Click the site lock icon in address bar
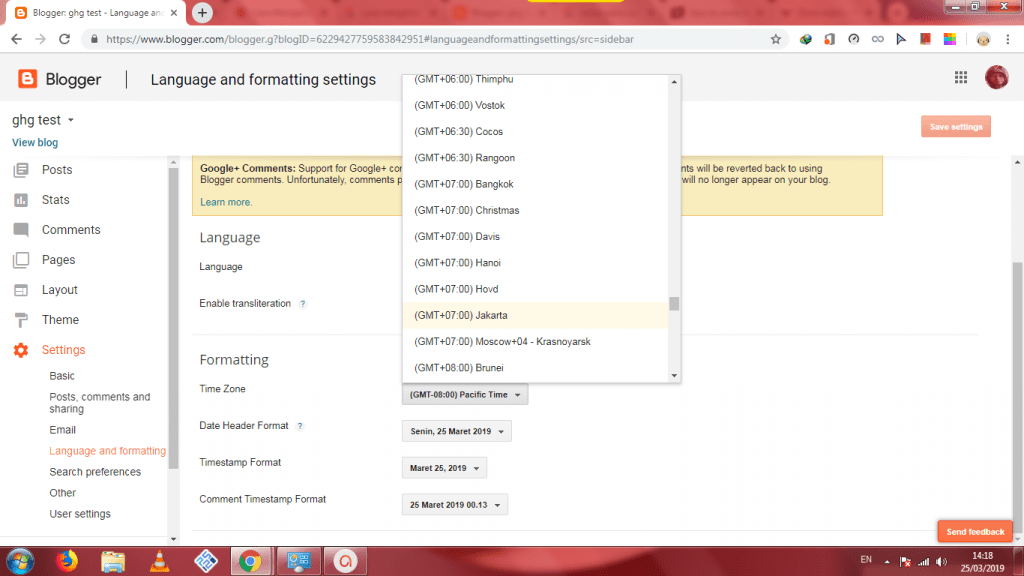 [x=94, y=39]
